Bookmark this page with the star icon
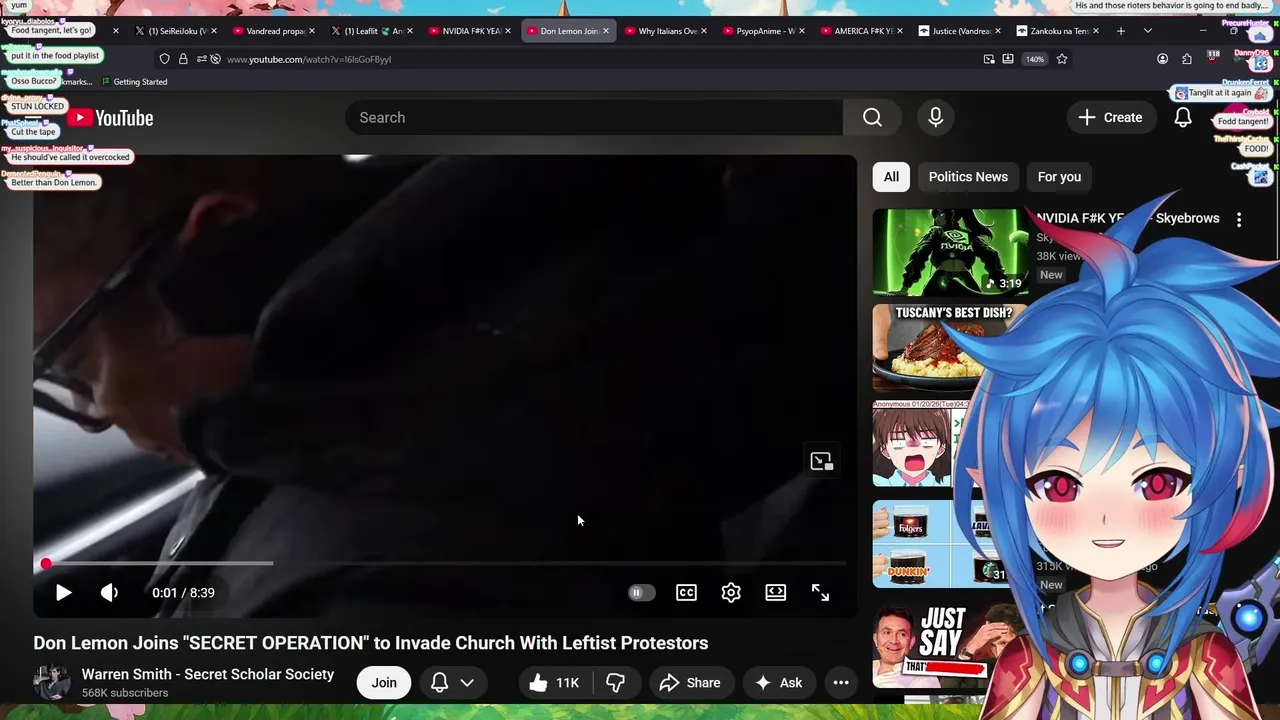 pos(1062,59)
